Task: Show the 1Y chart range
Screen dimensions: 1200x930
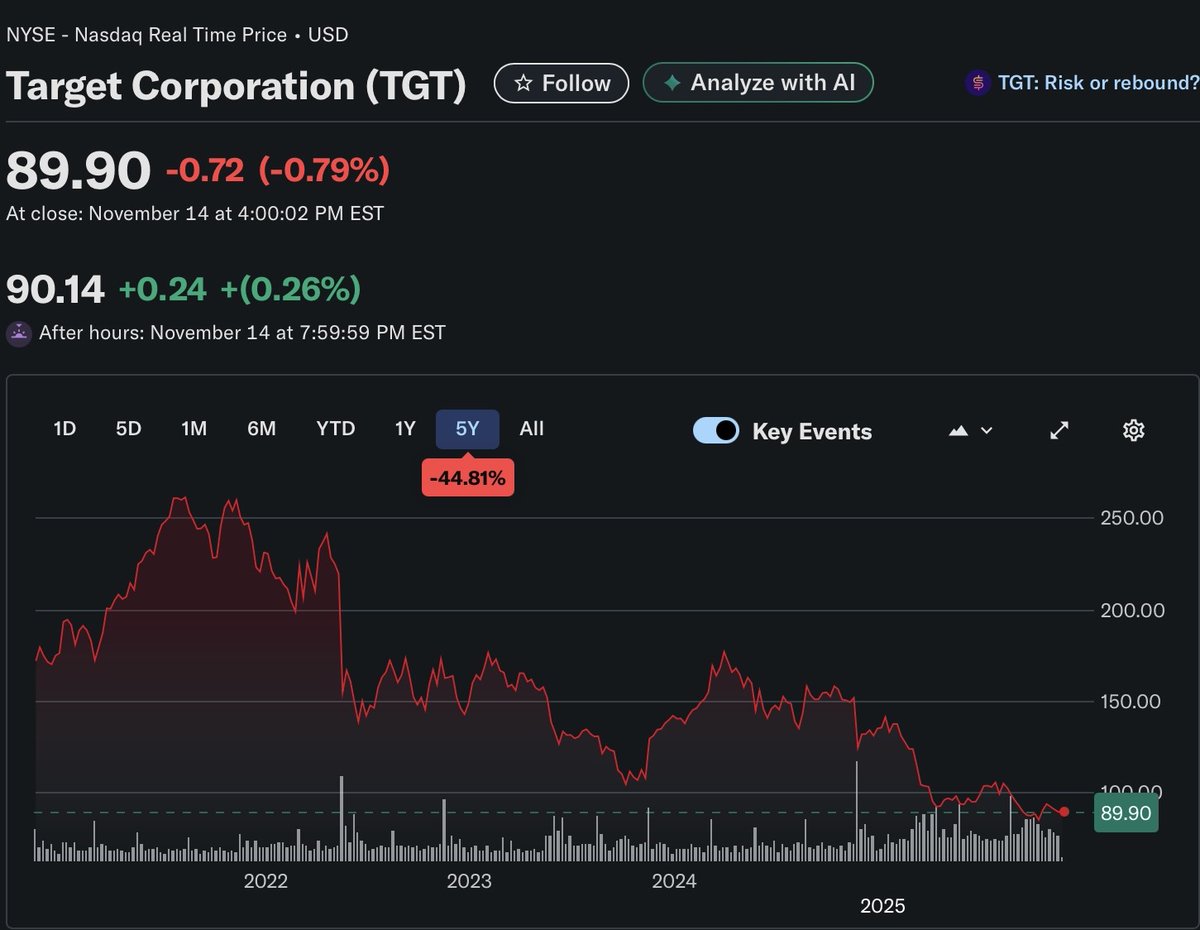Action: click(x=404, y=429)
